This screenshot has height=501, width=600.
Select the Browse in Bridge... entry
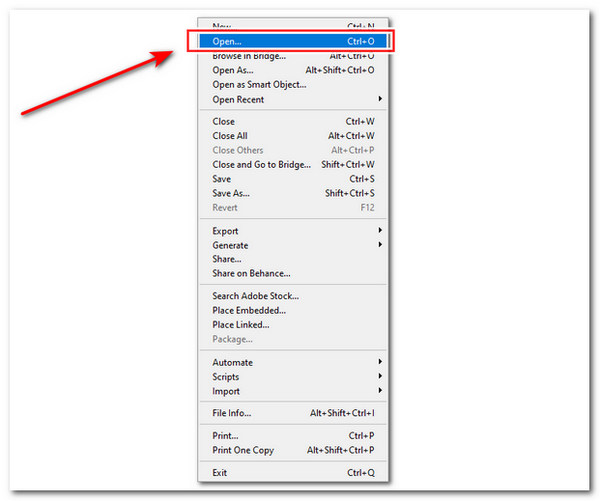coord(293,56)
